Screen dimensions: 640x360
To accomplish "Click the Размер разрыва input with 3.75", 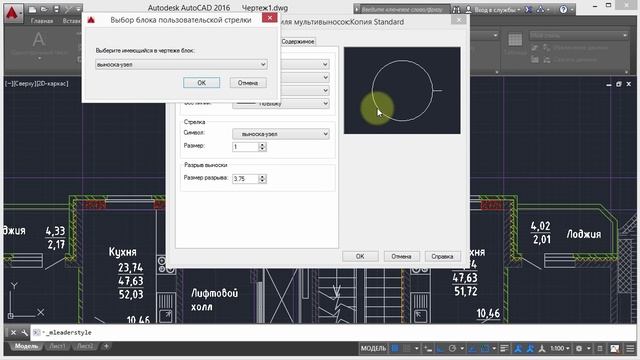I will (245, 179).
